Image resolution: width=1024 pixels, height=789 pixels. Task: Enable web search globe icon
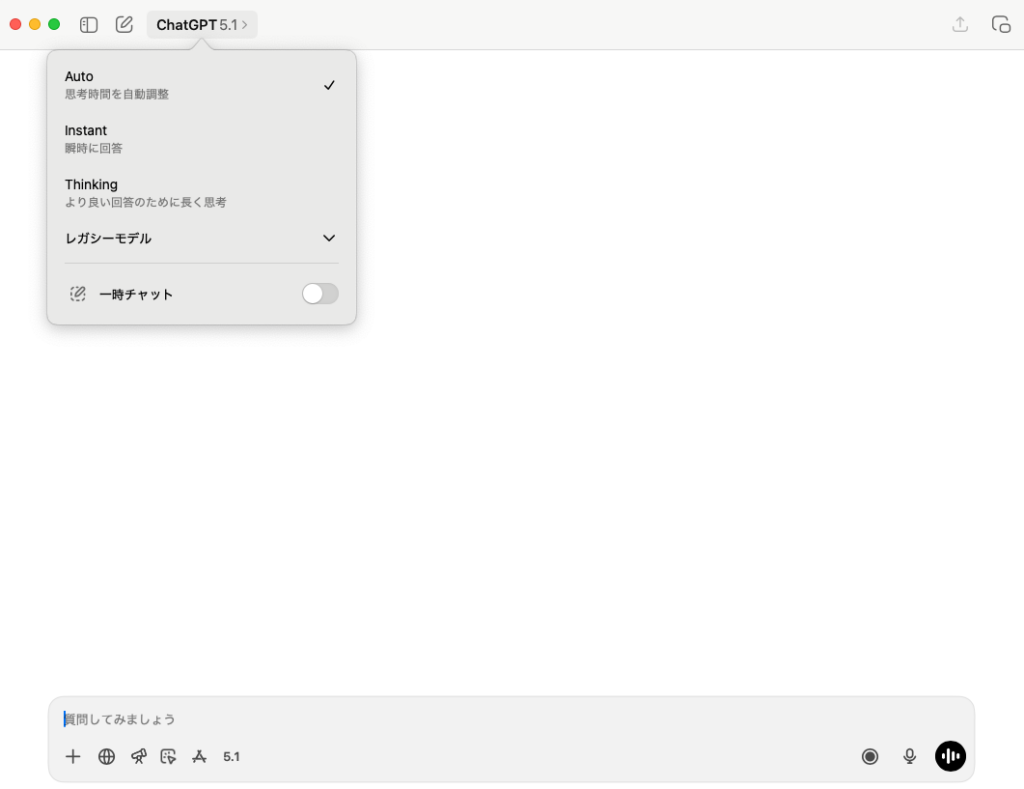(107, 757)
